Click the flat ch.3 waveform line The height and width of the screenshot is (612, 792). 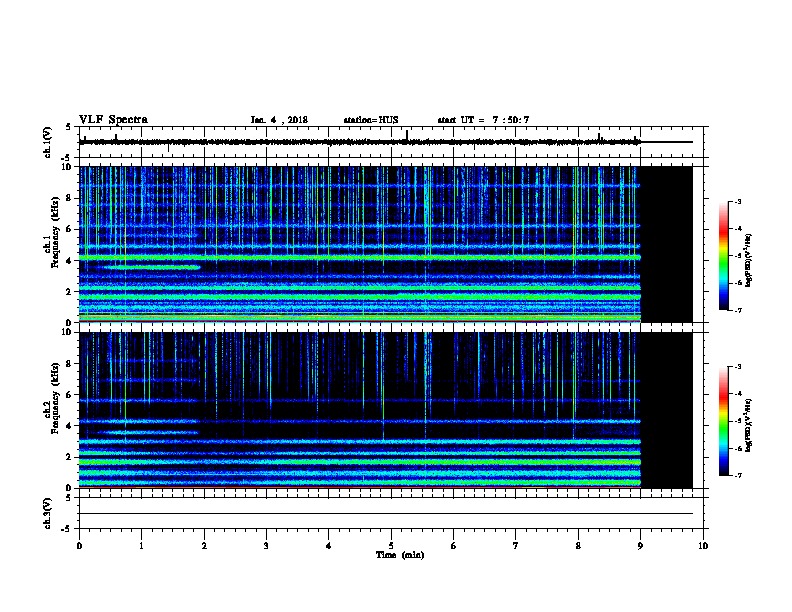(x=386, y=514)
